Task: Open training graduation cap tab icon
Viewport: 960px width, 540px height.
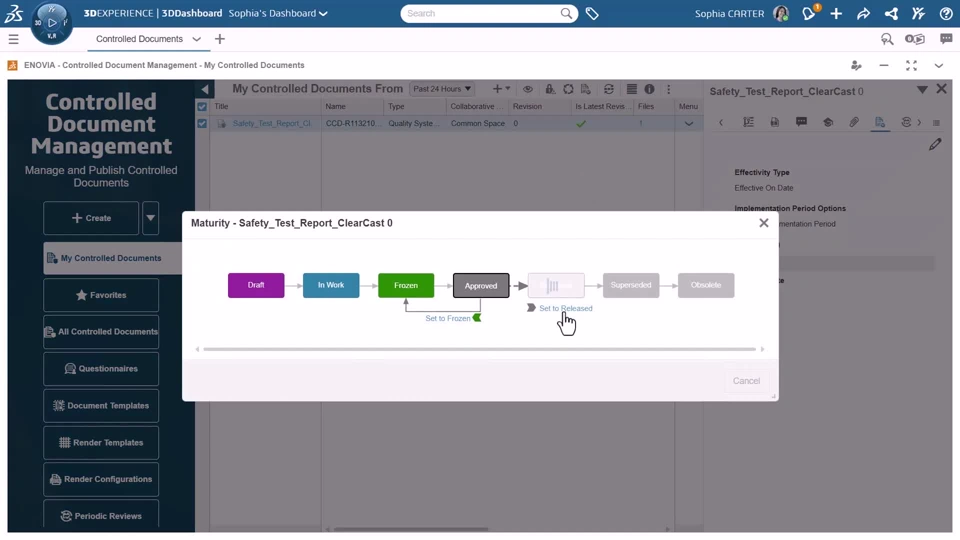Action: click(828, 122)
